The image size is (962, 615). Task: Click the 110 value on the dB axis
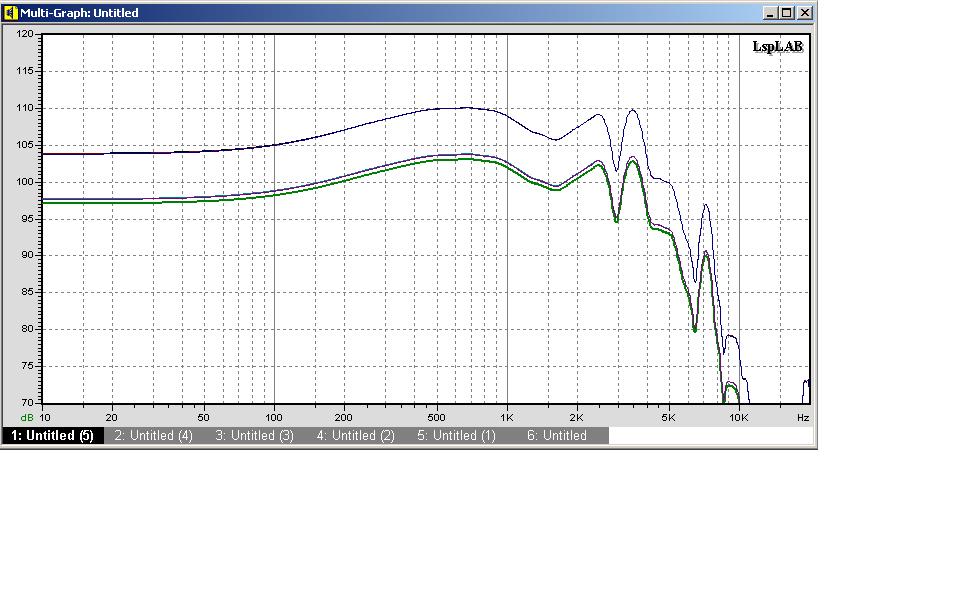click(x=25, y=108)
